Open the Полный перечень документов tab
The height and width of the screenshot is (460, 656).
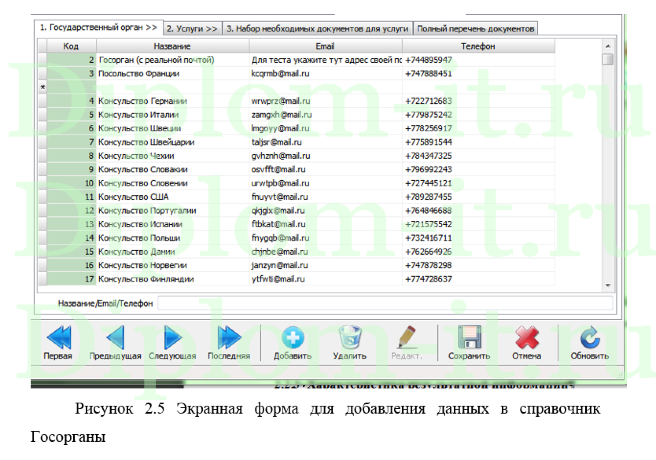pyautogui.click(x=475, y=28)
